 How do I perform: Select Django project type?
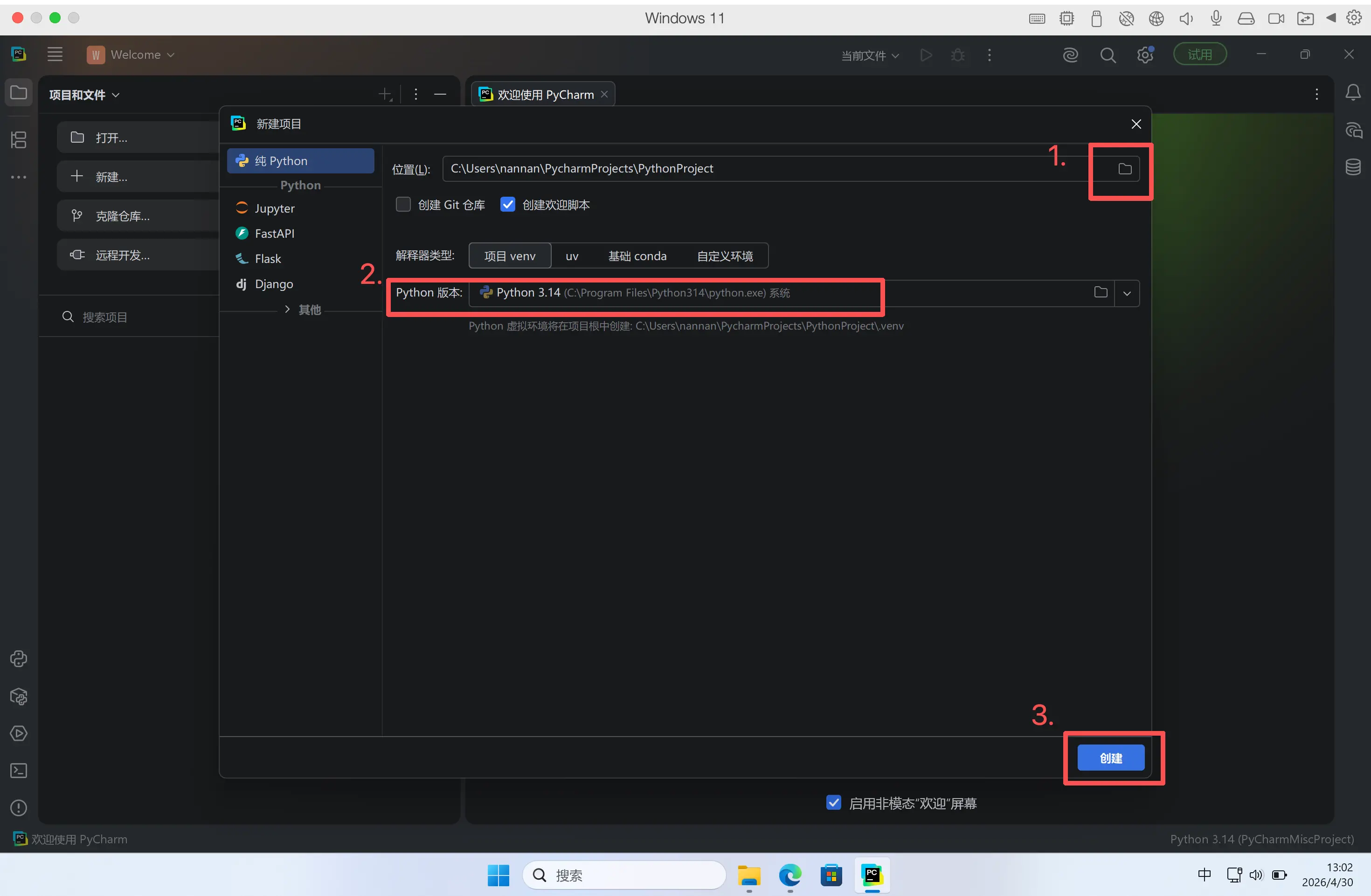tap(301, 284)
